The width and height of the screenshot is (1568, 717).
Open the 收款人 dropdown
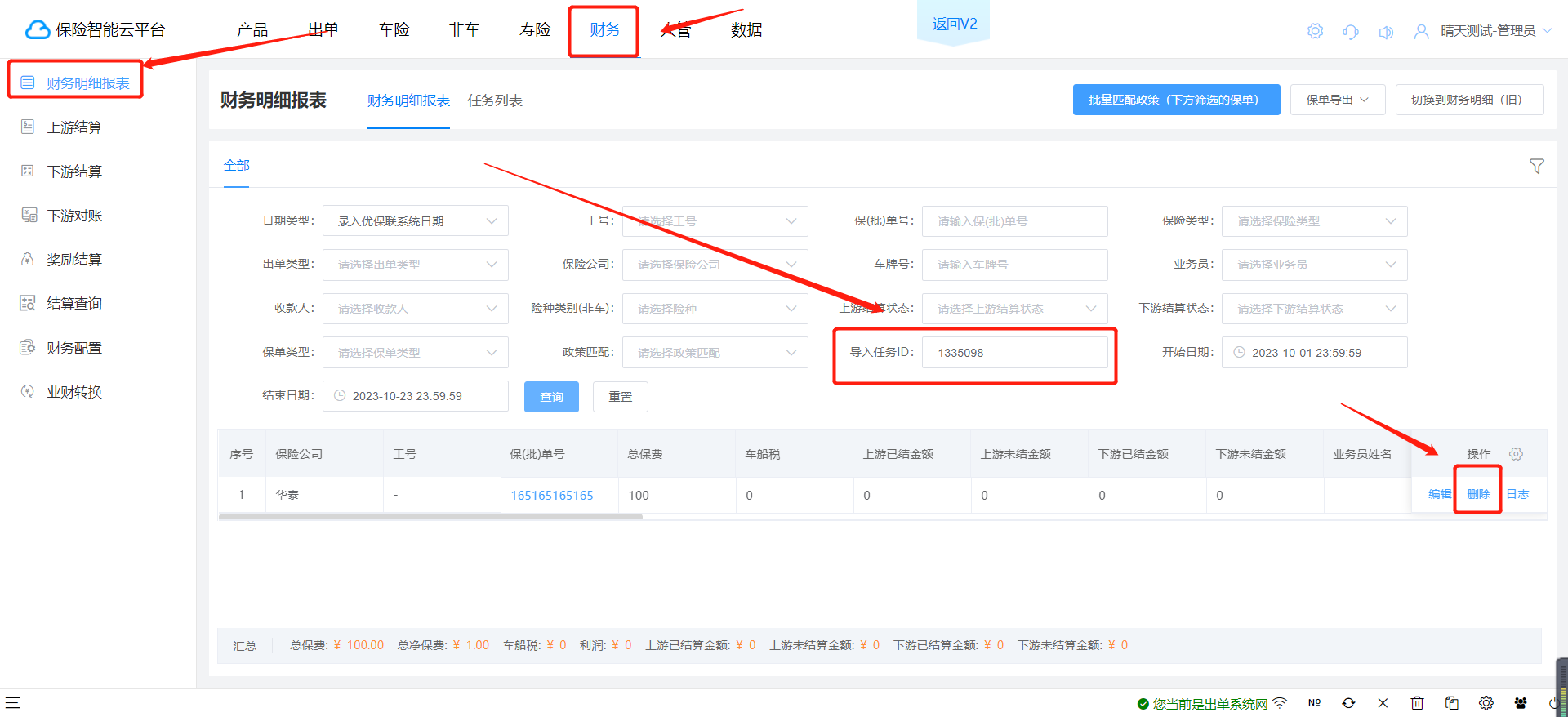(416, 308)
